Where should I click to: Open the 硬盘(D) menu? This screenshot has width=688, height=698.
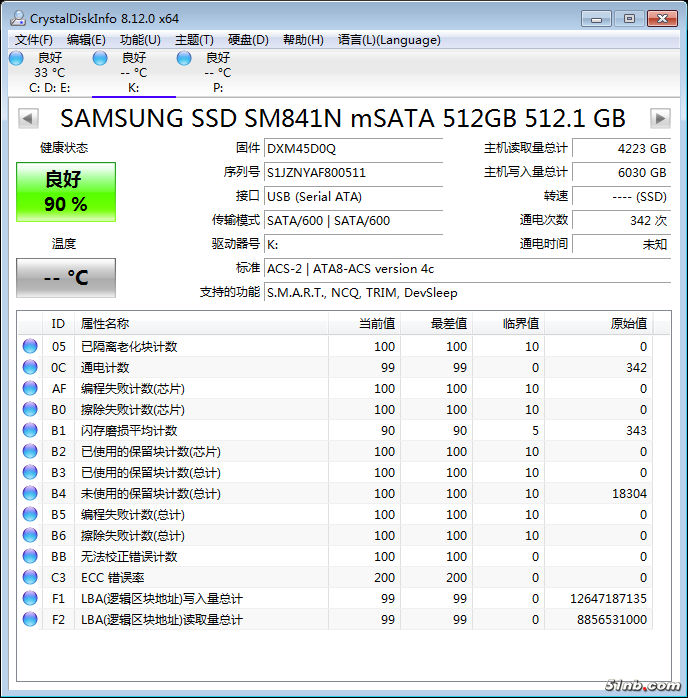pos(248,40)
